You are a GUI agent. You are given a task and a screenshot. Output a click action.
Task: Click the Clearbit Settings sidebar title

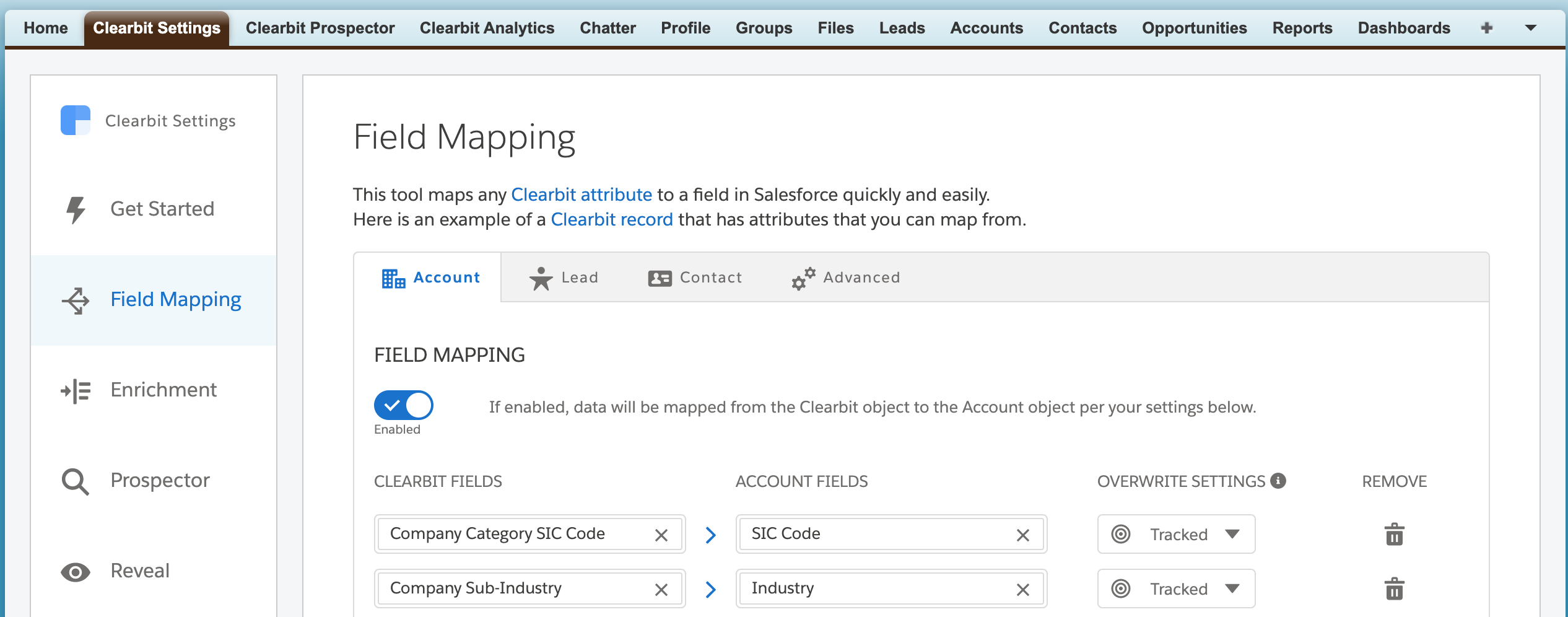pos(170,121)
